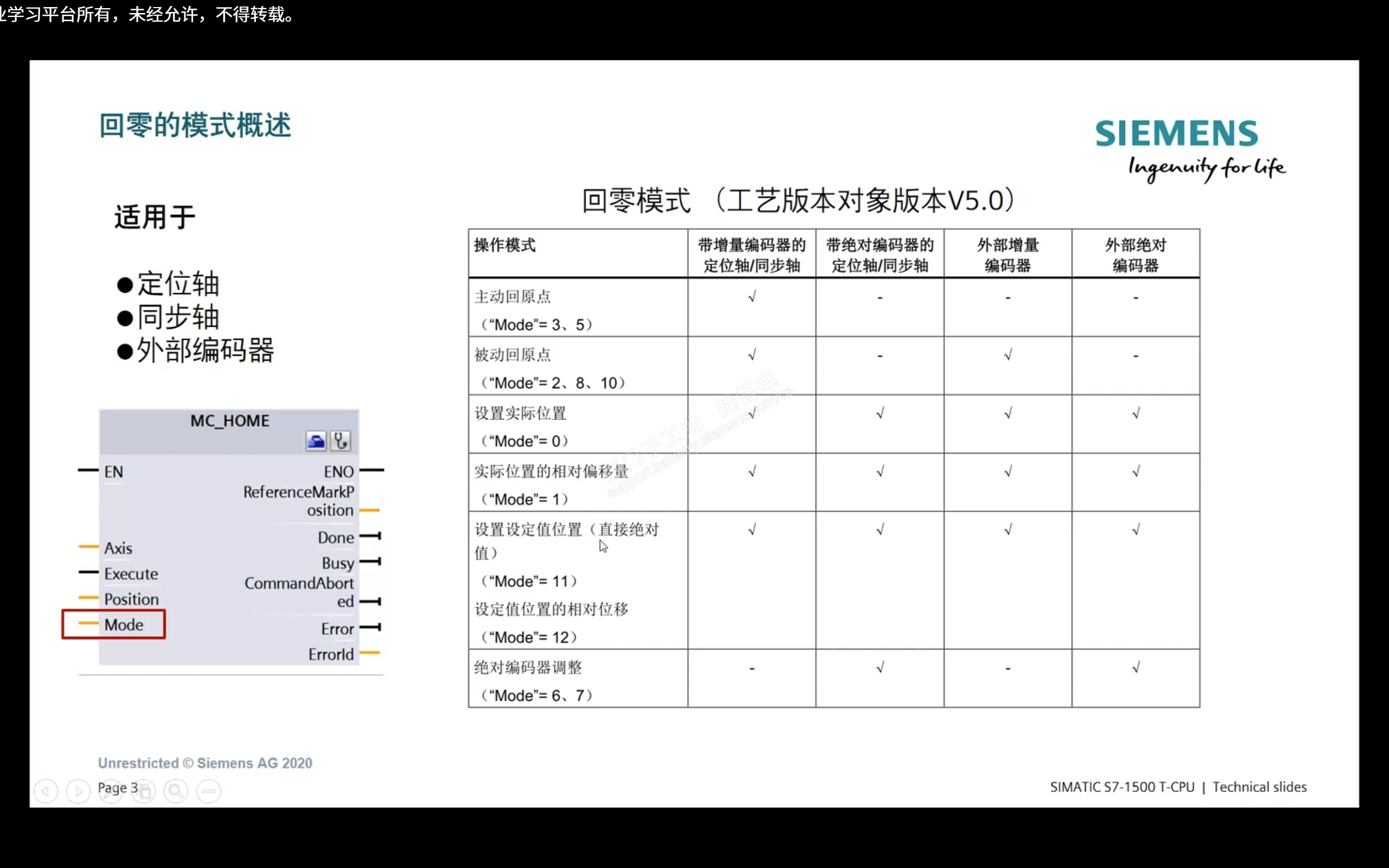Click the SIEMENS logo
The width and height of the screenshot is (1389, 868).
click(x=1176, y=134)
